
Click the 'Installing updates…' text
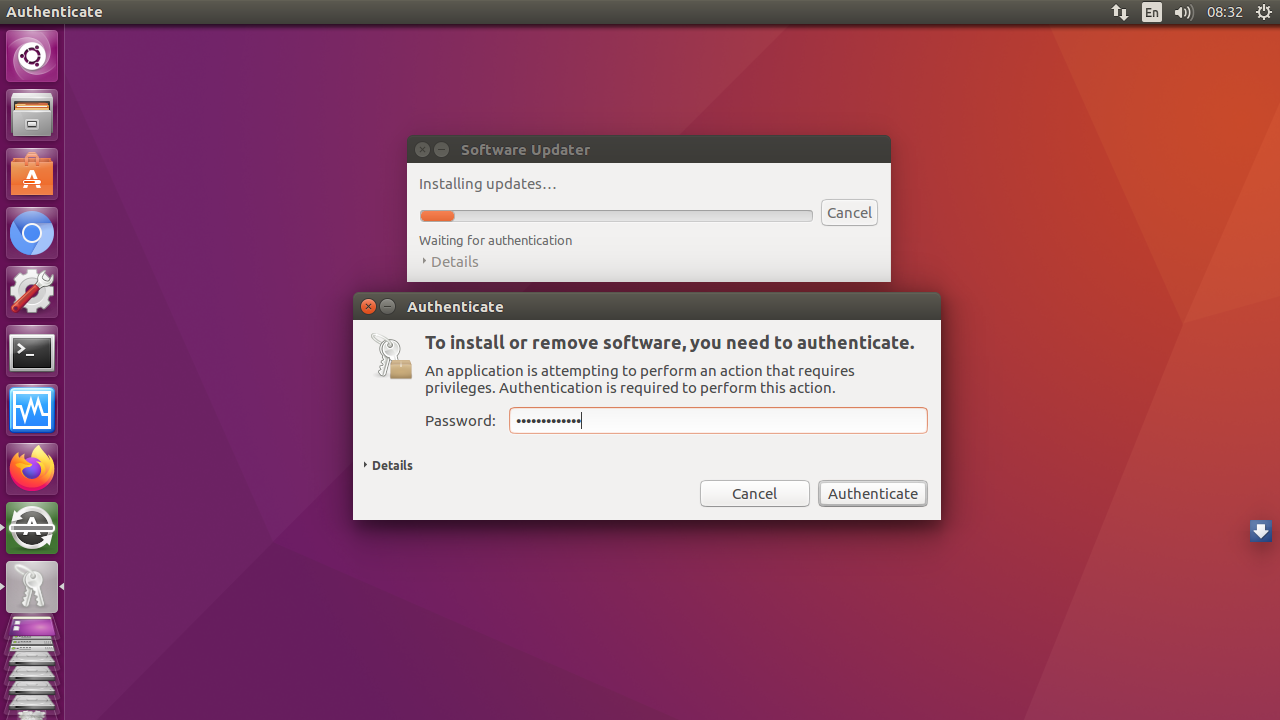488,184
